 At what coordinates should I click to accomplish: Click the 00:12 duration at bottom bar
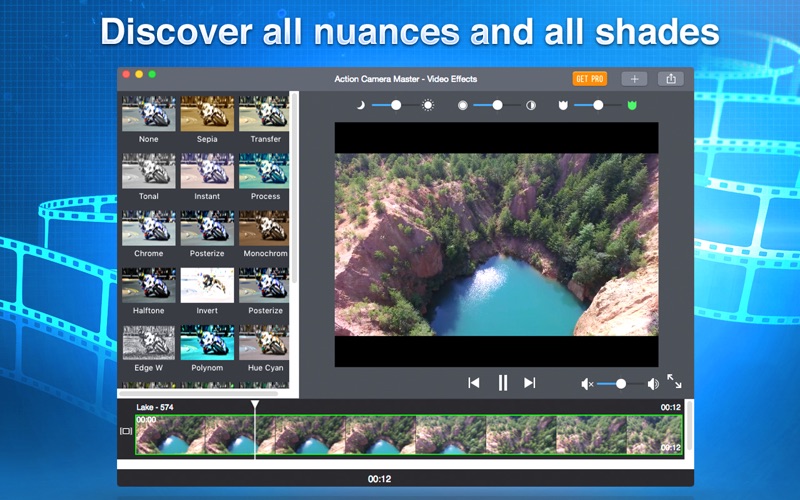380,479
